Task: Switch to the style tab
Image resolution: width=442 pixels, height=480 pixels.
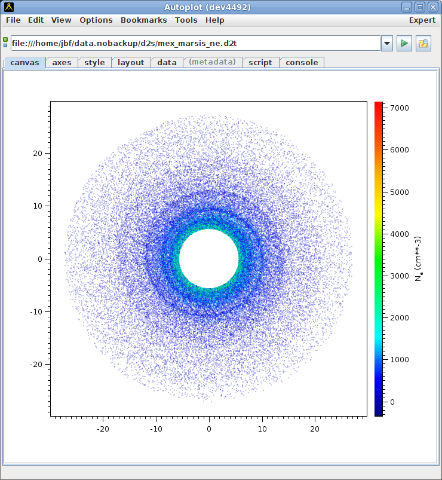Action: pyautogui.click(x=94, y=62)
